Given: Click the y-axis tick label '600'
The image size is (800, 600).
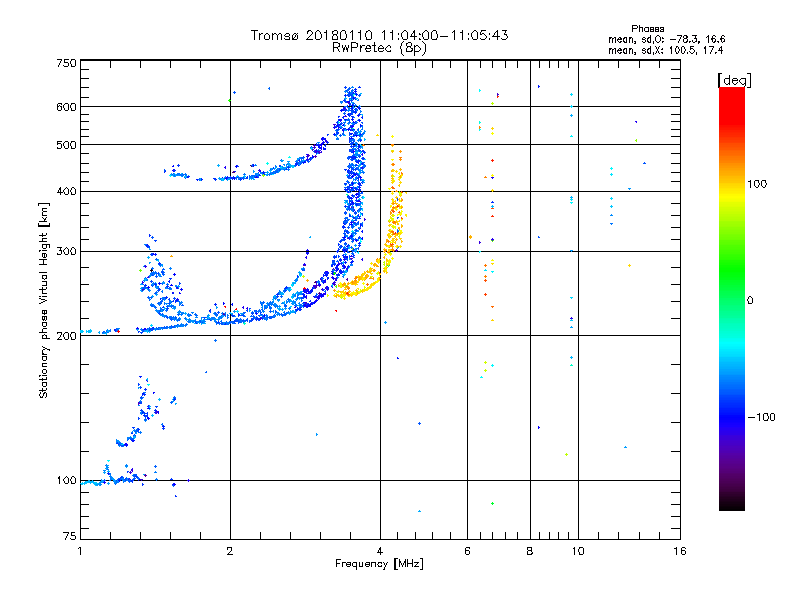Looking at the screenshot, I should tap(66, 107).
